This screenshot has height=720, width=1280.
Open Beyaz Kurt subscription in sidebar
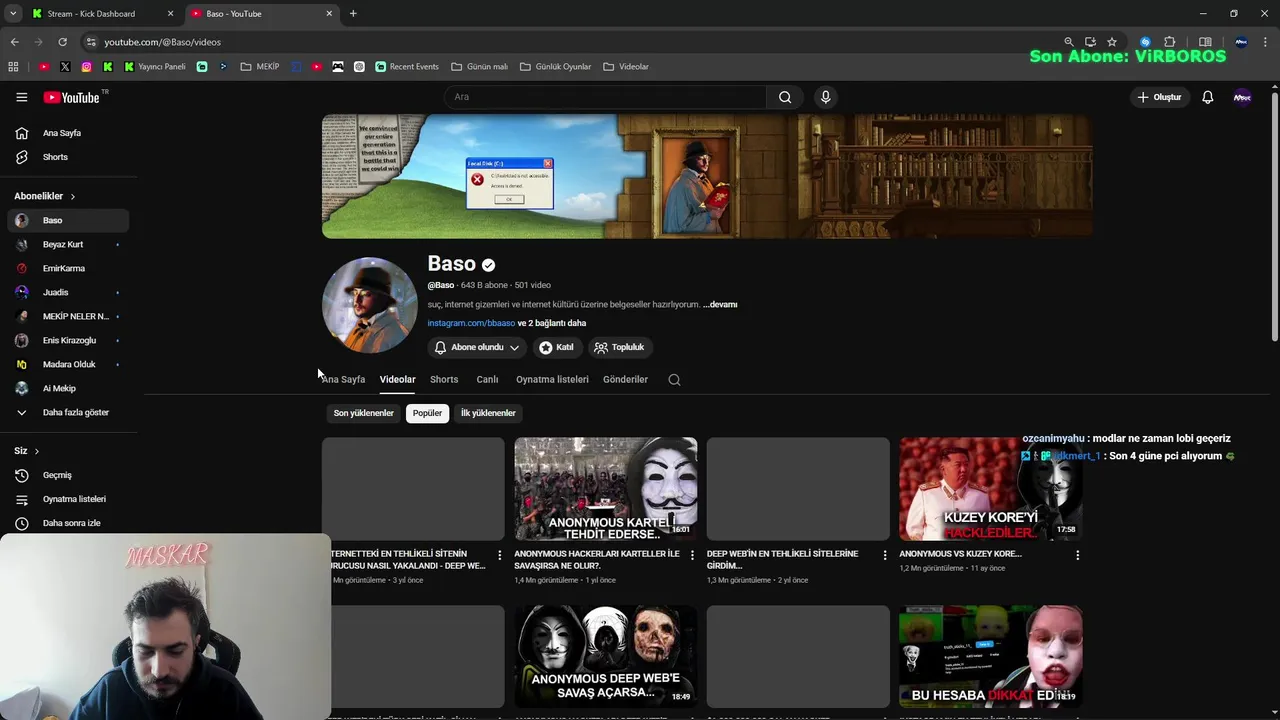[x=68, y=244]
